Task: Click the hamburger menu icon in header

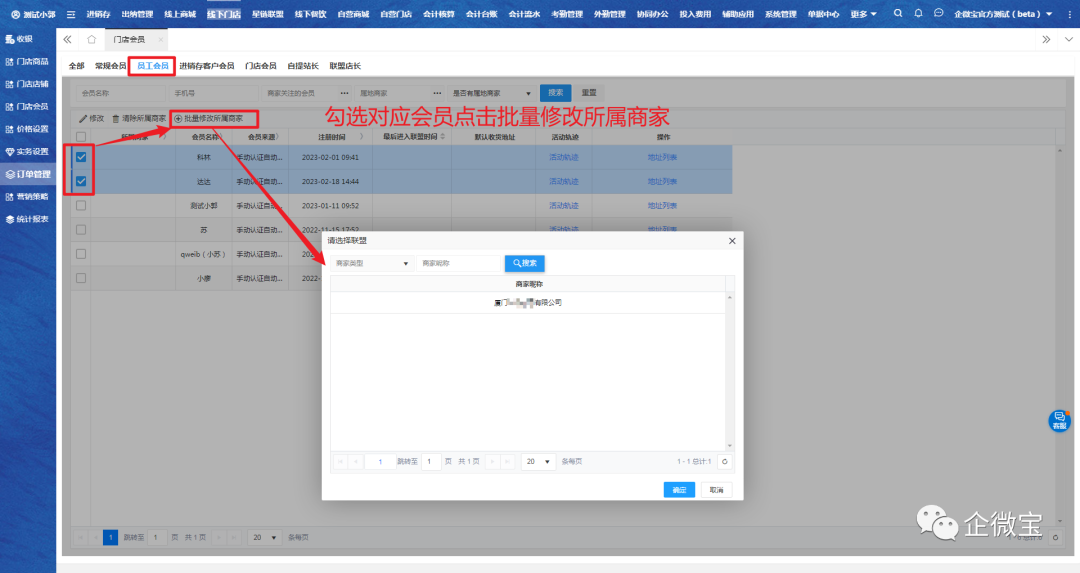Action: 71,14
